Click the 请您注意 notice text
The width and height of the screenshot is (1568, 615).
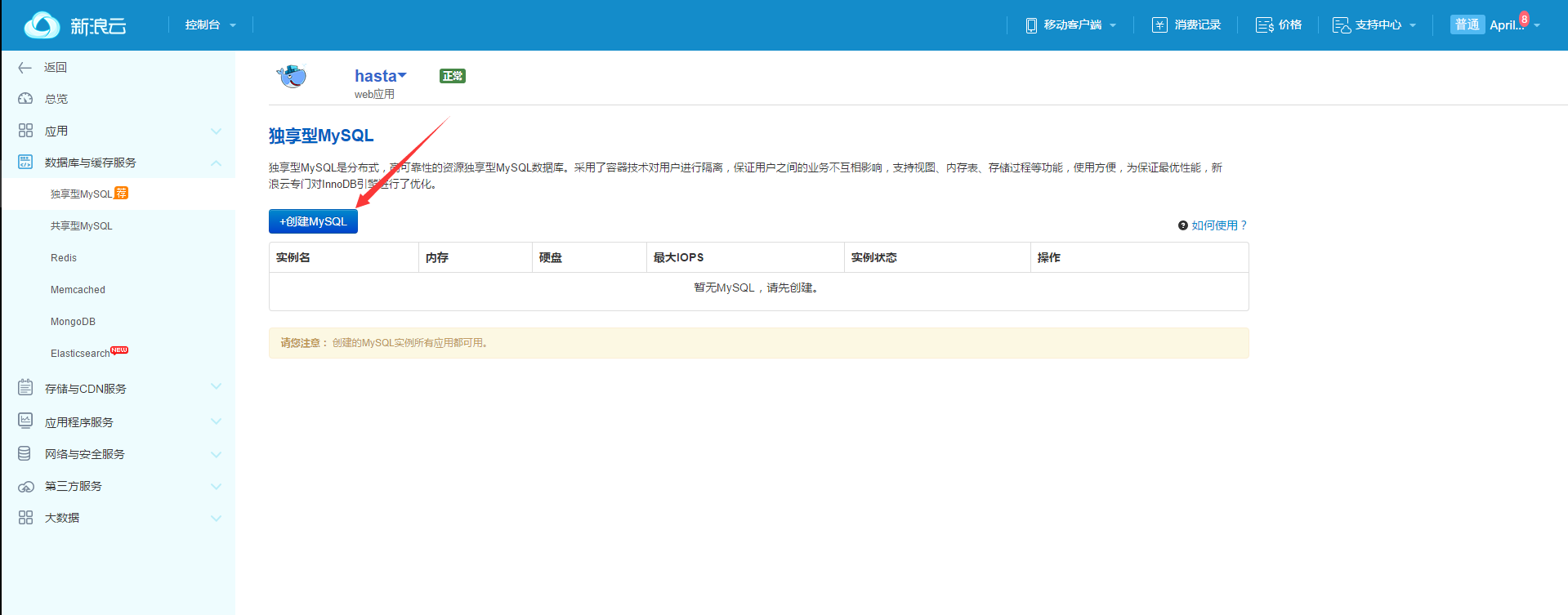tap(304, 343)
